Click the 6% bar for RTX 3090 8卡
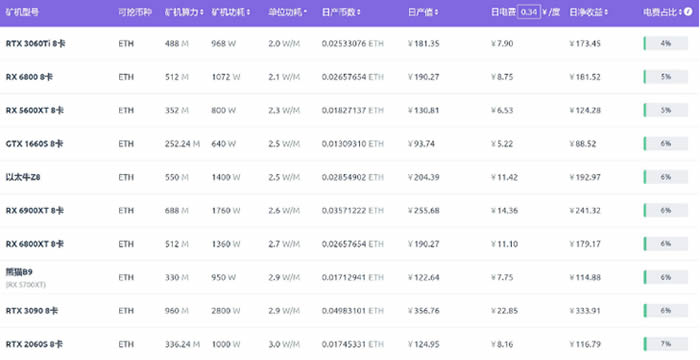This screenshot has width=700, height=360. tap(666, 310)
